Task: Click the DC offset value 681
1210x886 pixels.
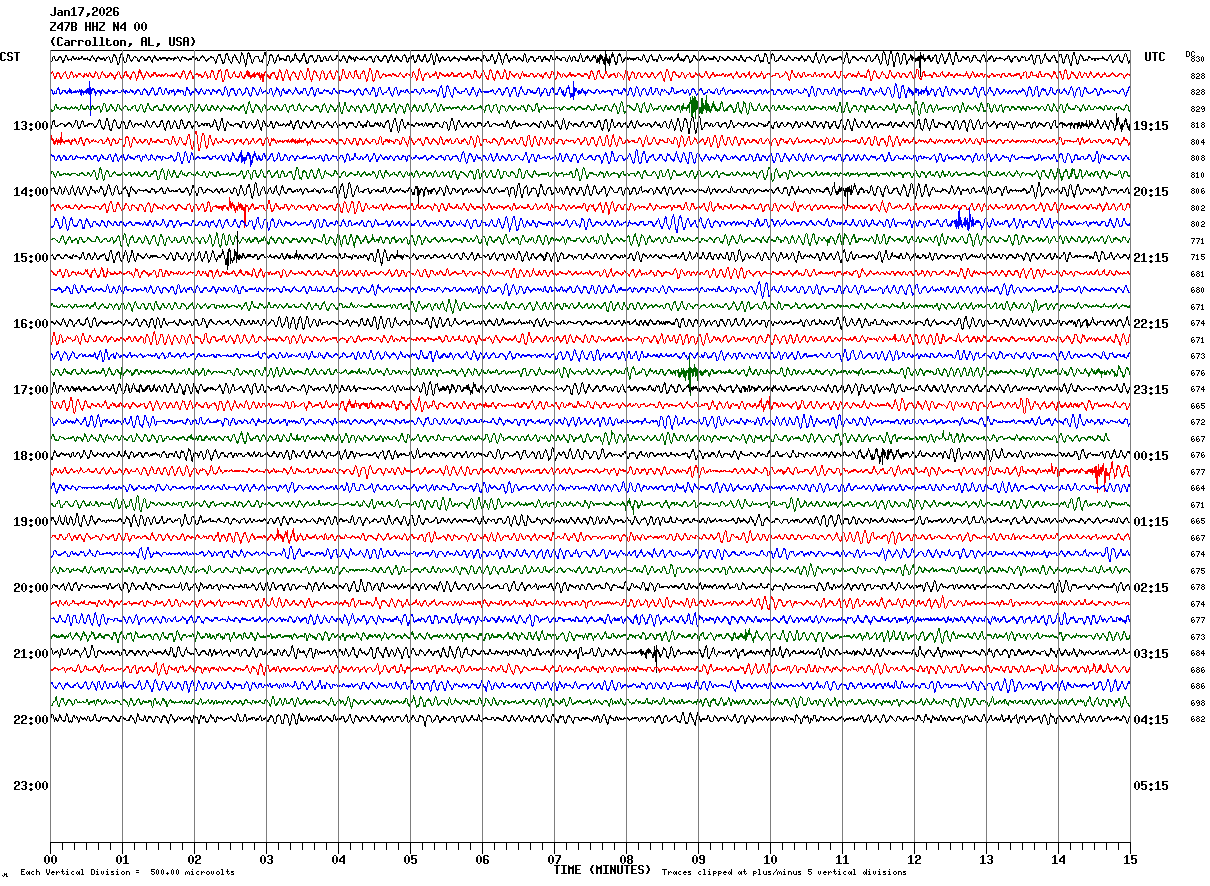Action: (x=1198, y=274)
